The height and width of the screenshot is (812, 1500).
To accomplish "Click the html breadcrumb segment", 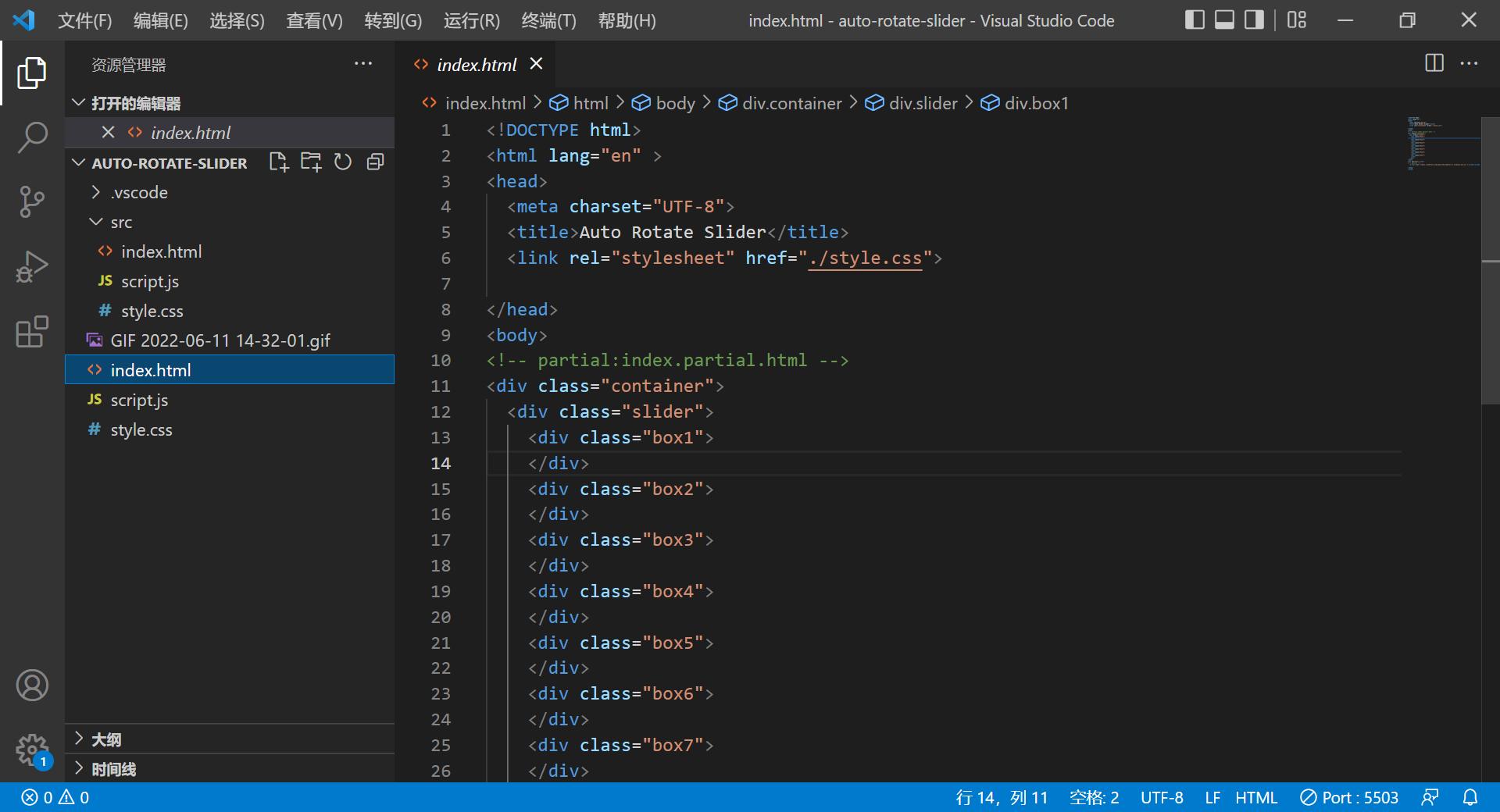I will [x=579, y=103].
